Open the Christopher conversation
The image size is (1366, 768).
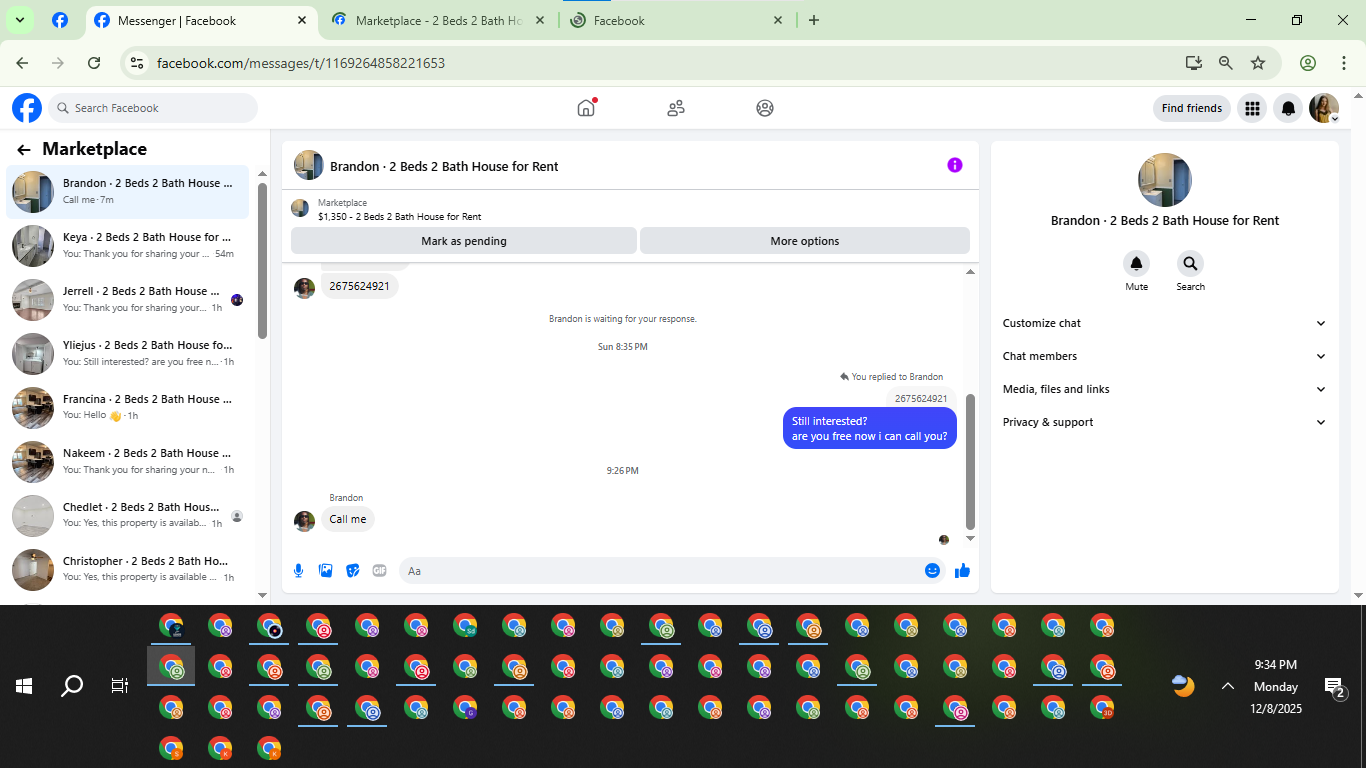(x=128, y=569)
